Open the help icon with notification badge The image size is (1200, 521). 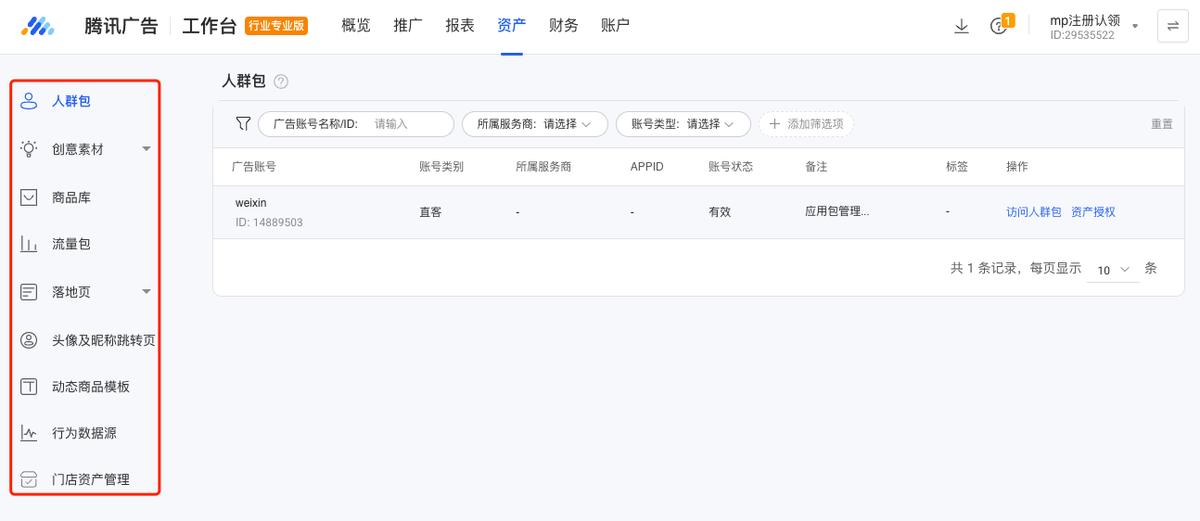coord(999,26)
